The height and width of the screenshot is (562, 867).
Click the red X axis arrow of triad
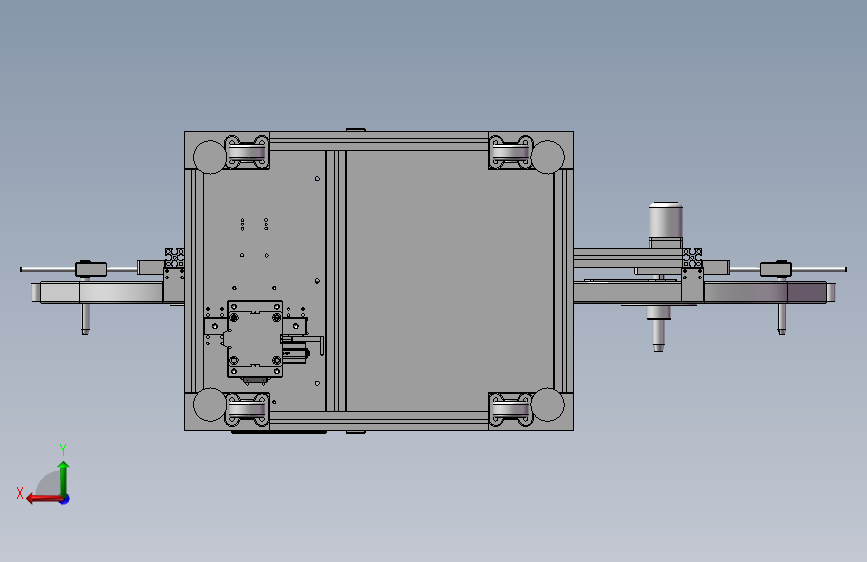[44, 499]
